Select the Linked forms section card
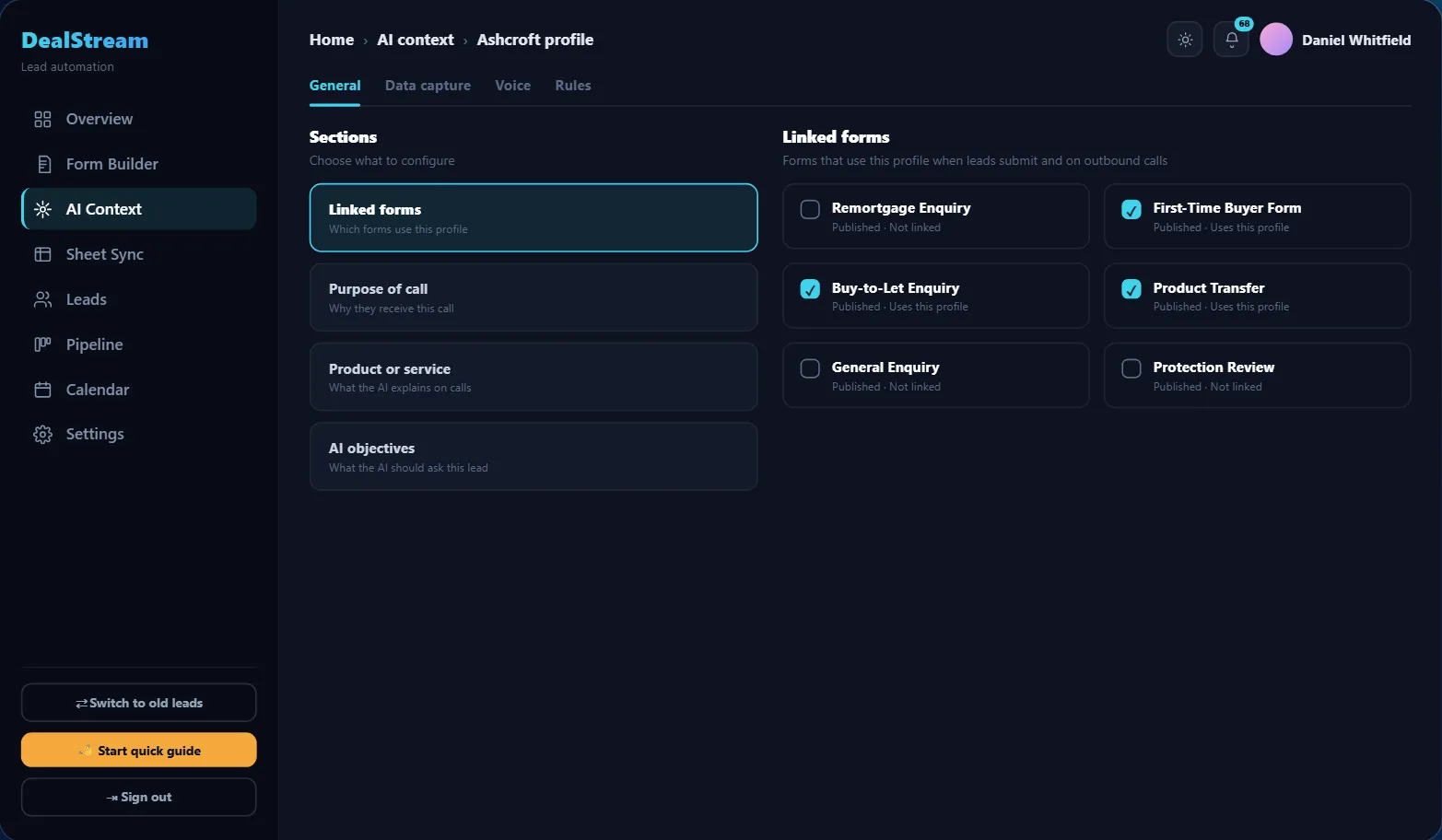Screen dimensions: 1442x840 533,217
